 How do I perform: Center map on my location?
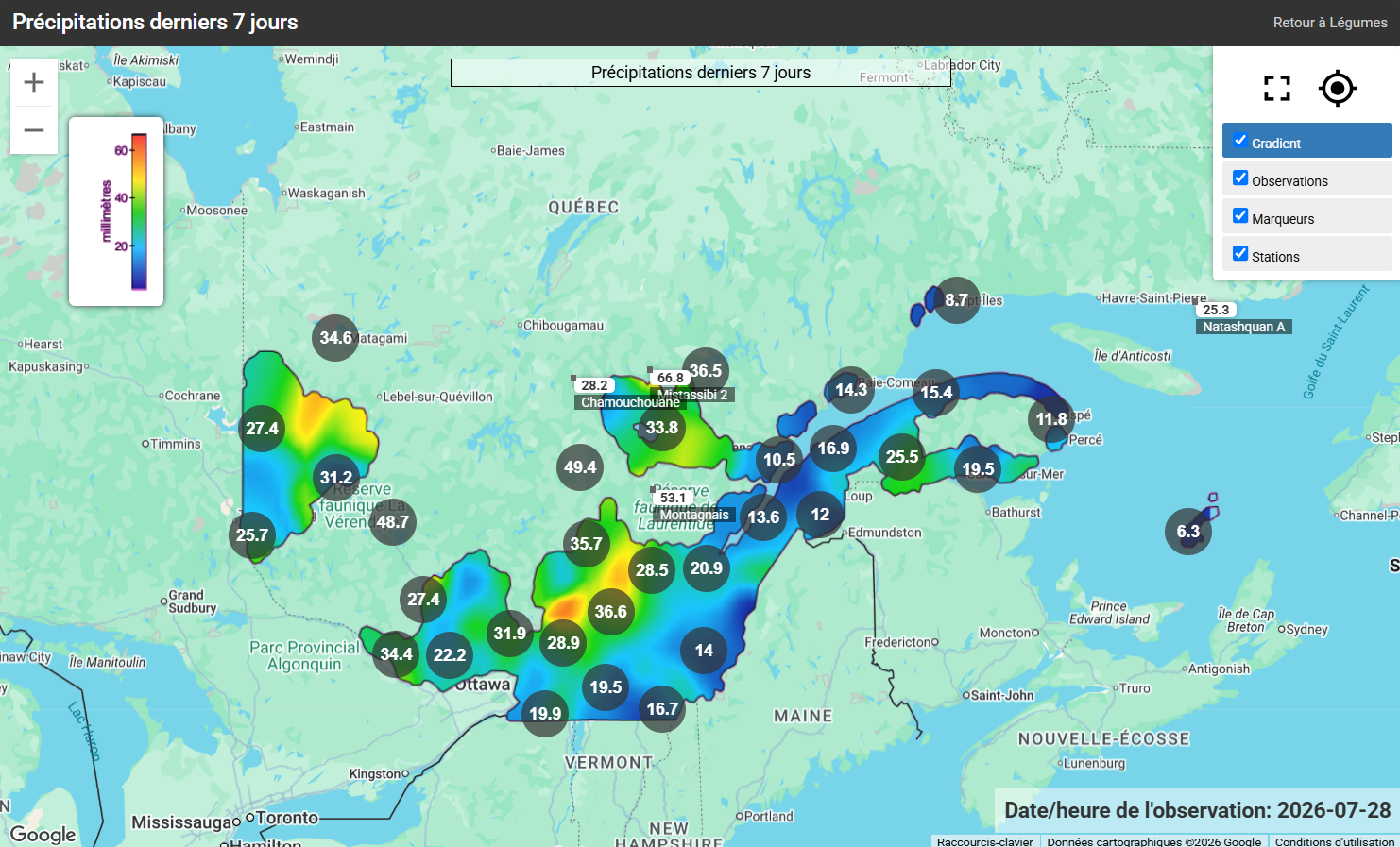pos(1338,88)
